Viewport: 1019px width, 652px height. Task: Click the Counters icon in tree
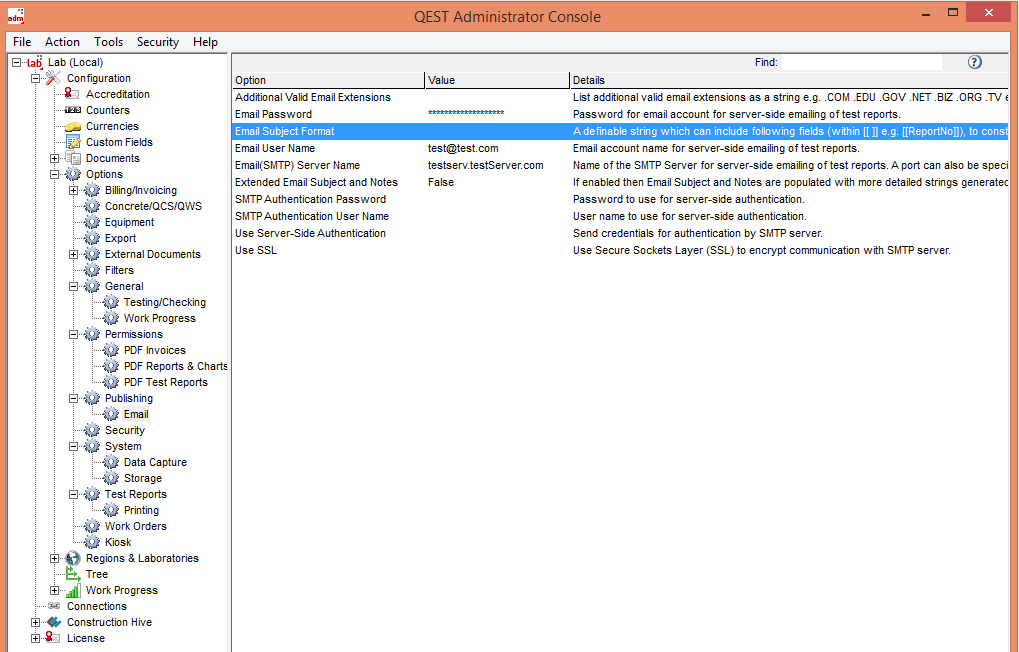click(73, 110)
